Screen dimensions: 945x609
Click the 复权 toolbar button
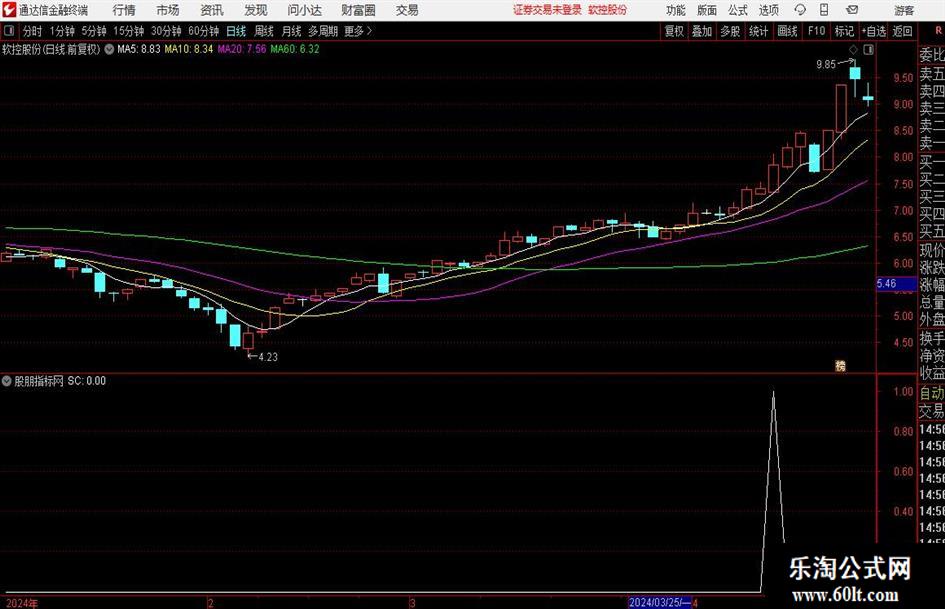674,31
